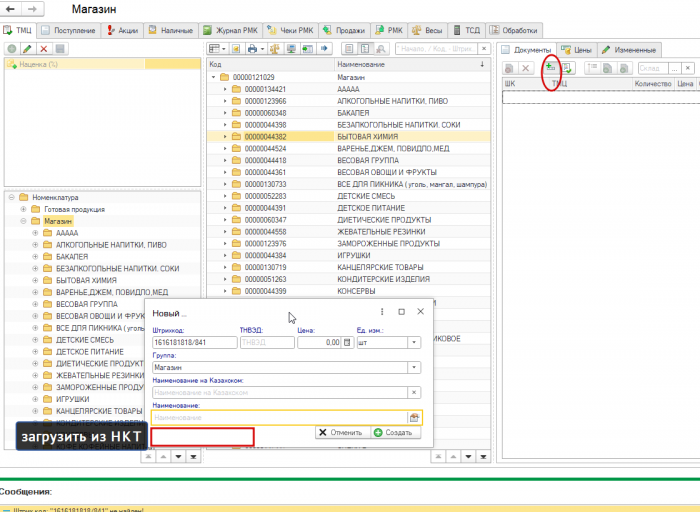Click the save diskette icon in the left panel
Screen dimensions: 700x512
[x=60, y=49]
